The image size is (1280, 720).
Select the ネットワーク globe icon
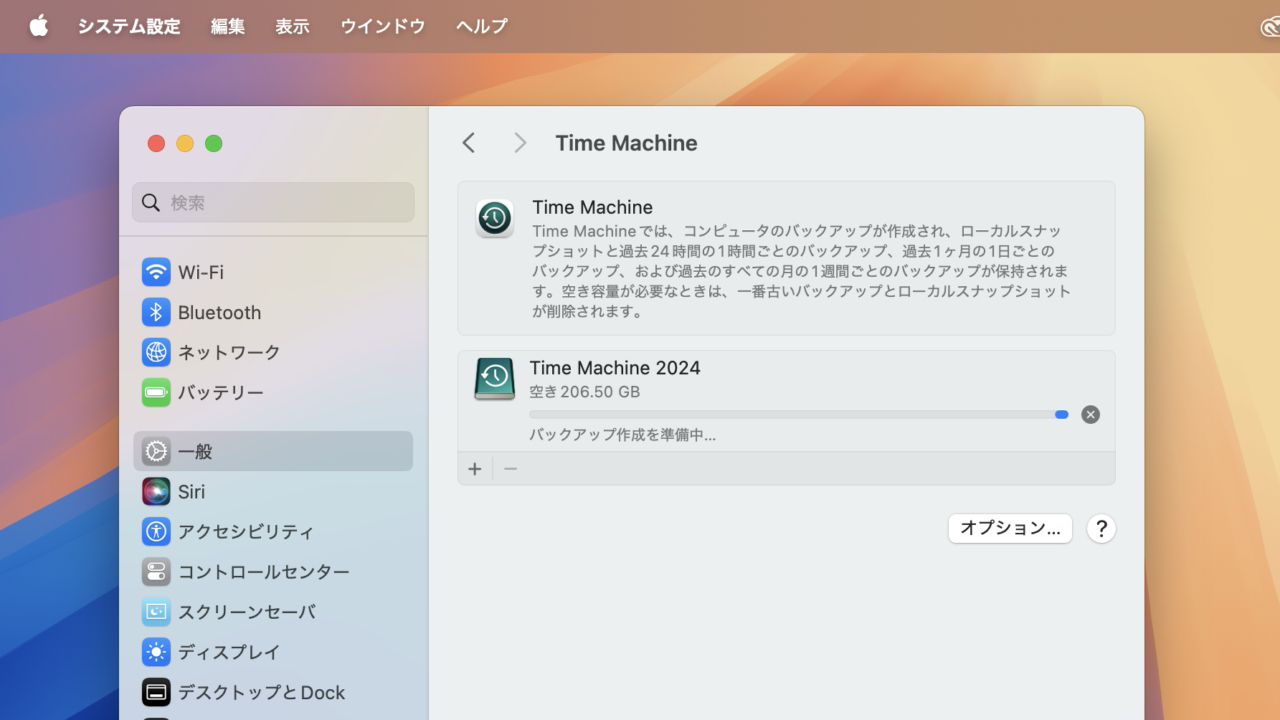coord(156,352)
